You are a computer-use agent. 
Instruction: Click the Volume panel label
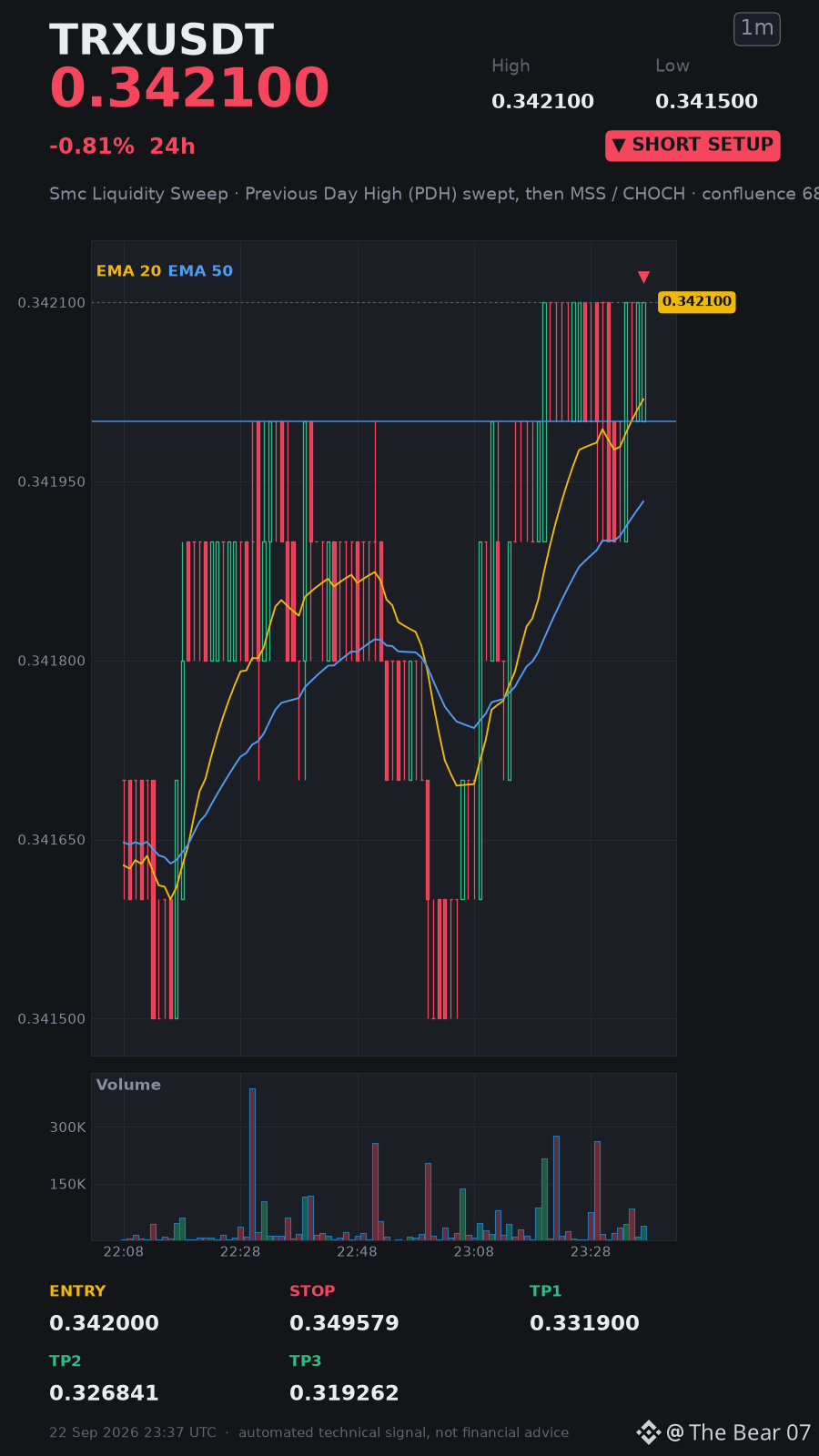click(x=128, y=1085)
